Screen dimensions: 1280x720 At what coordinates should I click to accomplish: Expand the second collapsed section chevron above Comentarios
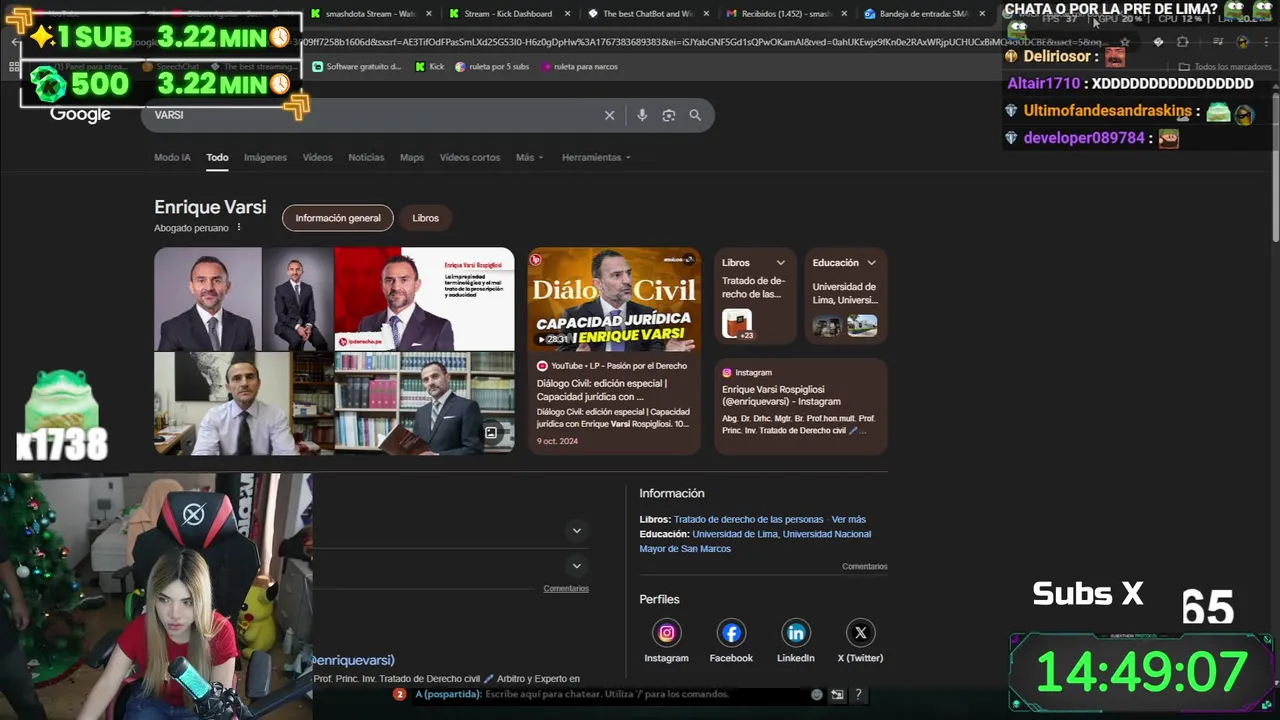click(x=576, y=566)
